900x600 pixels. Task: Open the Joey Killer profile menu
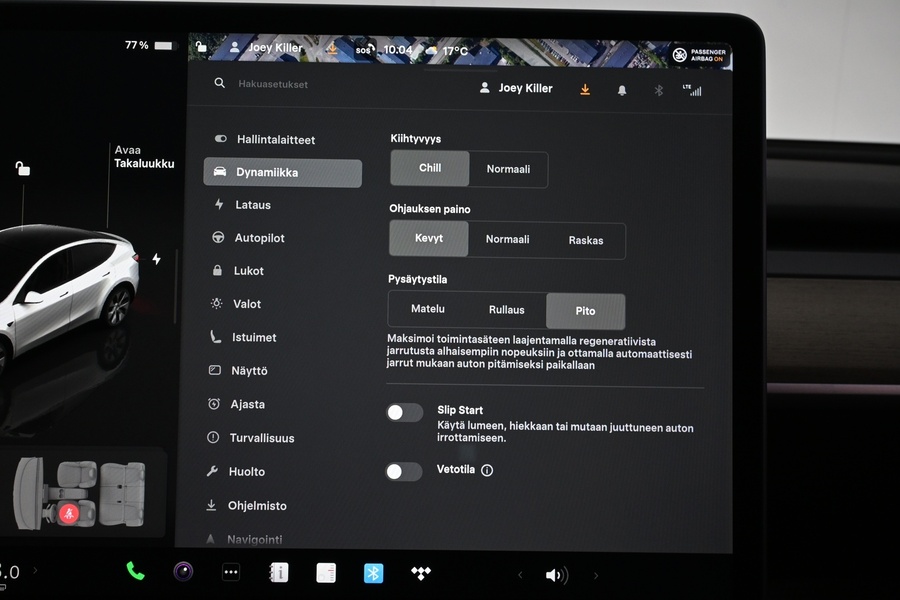[516, 88]
